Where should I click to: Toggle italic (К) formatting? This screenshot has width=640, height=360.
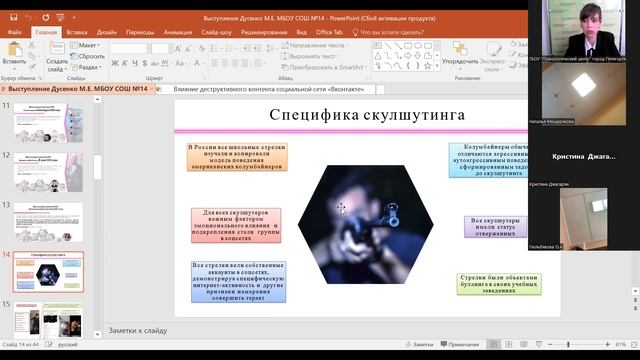click(124, 63)
